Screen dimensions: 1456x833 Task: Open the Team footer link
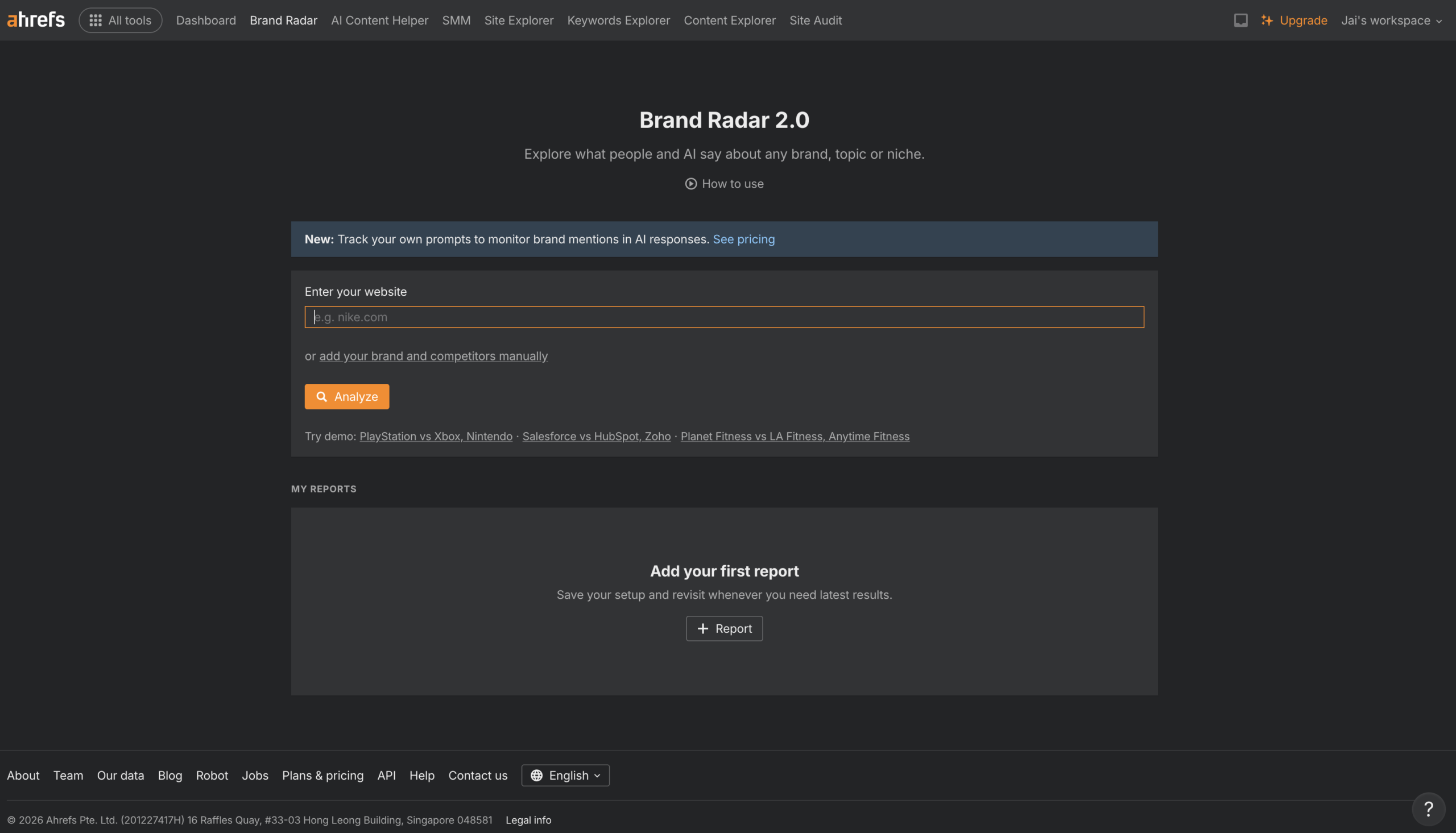(x=68, y=775)
